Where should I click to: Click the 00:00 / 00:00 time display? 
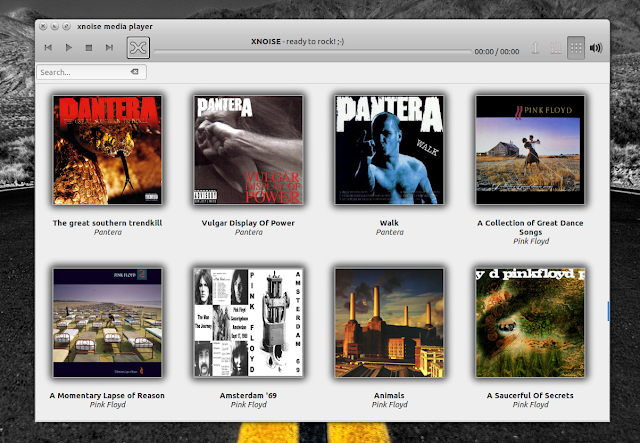[497, 51]
